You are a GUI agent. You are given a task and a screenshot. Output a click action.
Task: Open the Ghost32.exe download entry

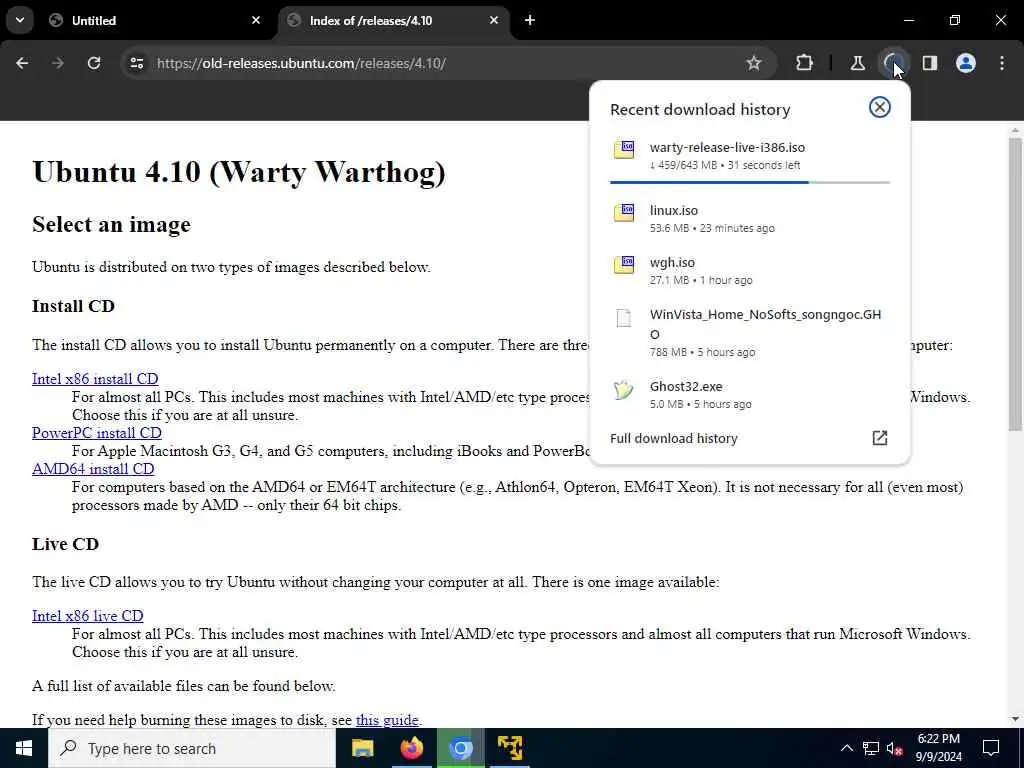(x=750, y=394)
